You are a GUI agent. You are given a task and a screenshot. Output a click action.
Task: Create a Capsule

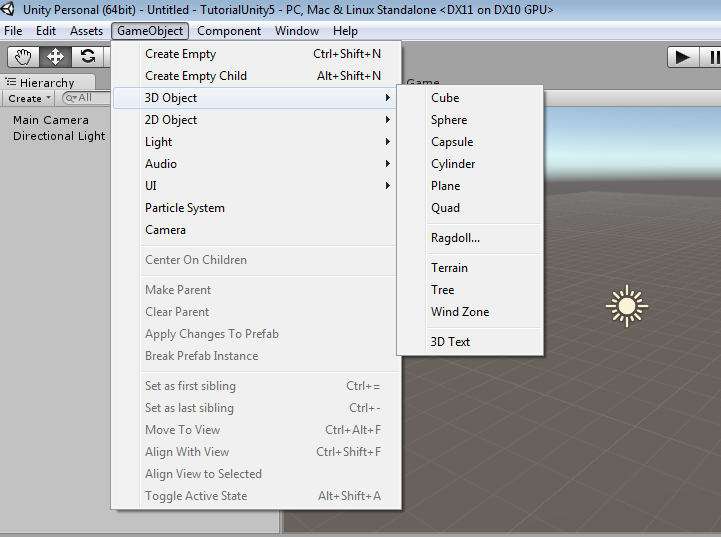click(x=470, y=142)
